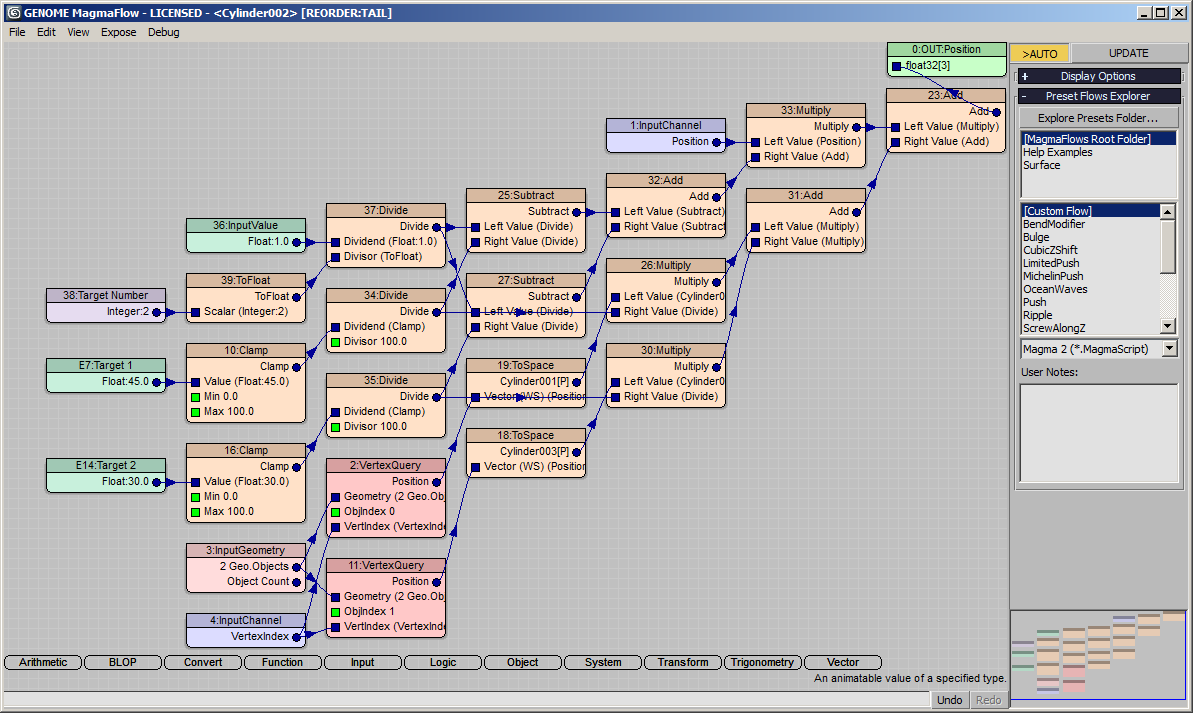Click the green Divisor 100.0 socket in 34:Divide
This screenshot has width=1193, height=713.
point(336,342)
